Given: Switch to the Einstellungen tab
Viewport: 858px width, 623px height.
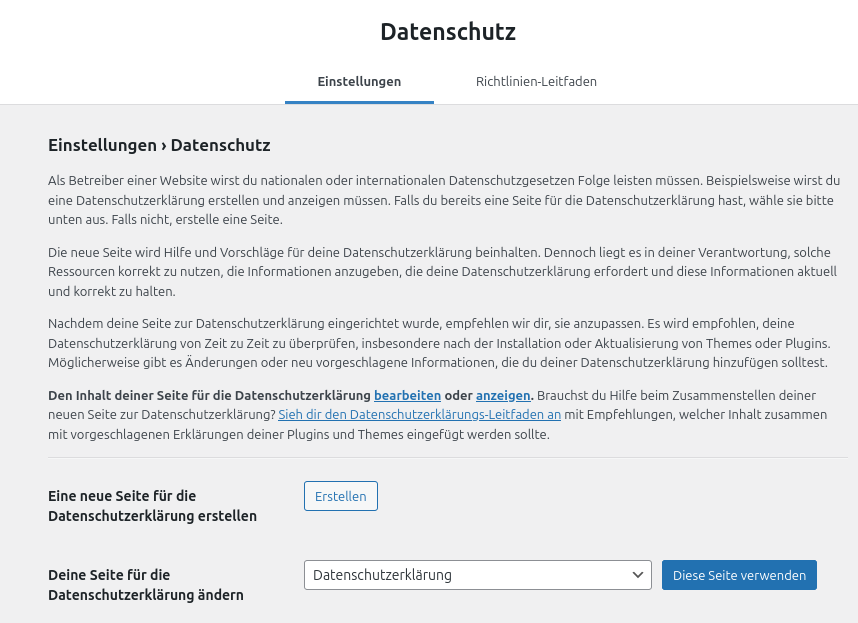Looking at the screenshot, I should tap(359, 82).
